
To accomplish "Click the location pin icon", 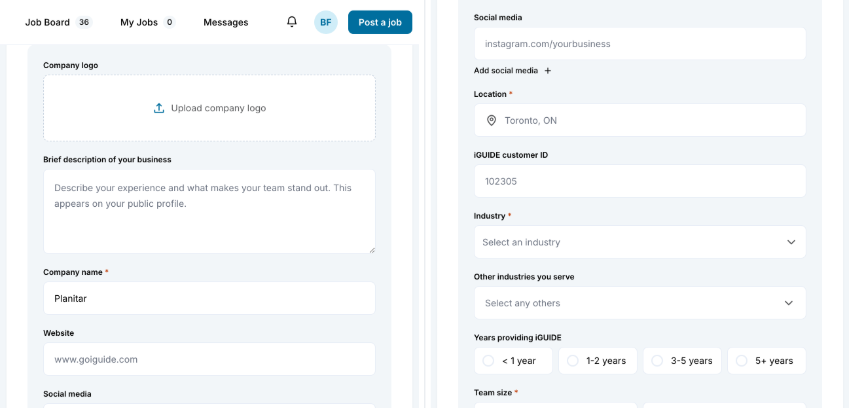I will click(491, 120).
